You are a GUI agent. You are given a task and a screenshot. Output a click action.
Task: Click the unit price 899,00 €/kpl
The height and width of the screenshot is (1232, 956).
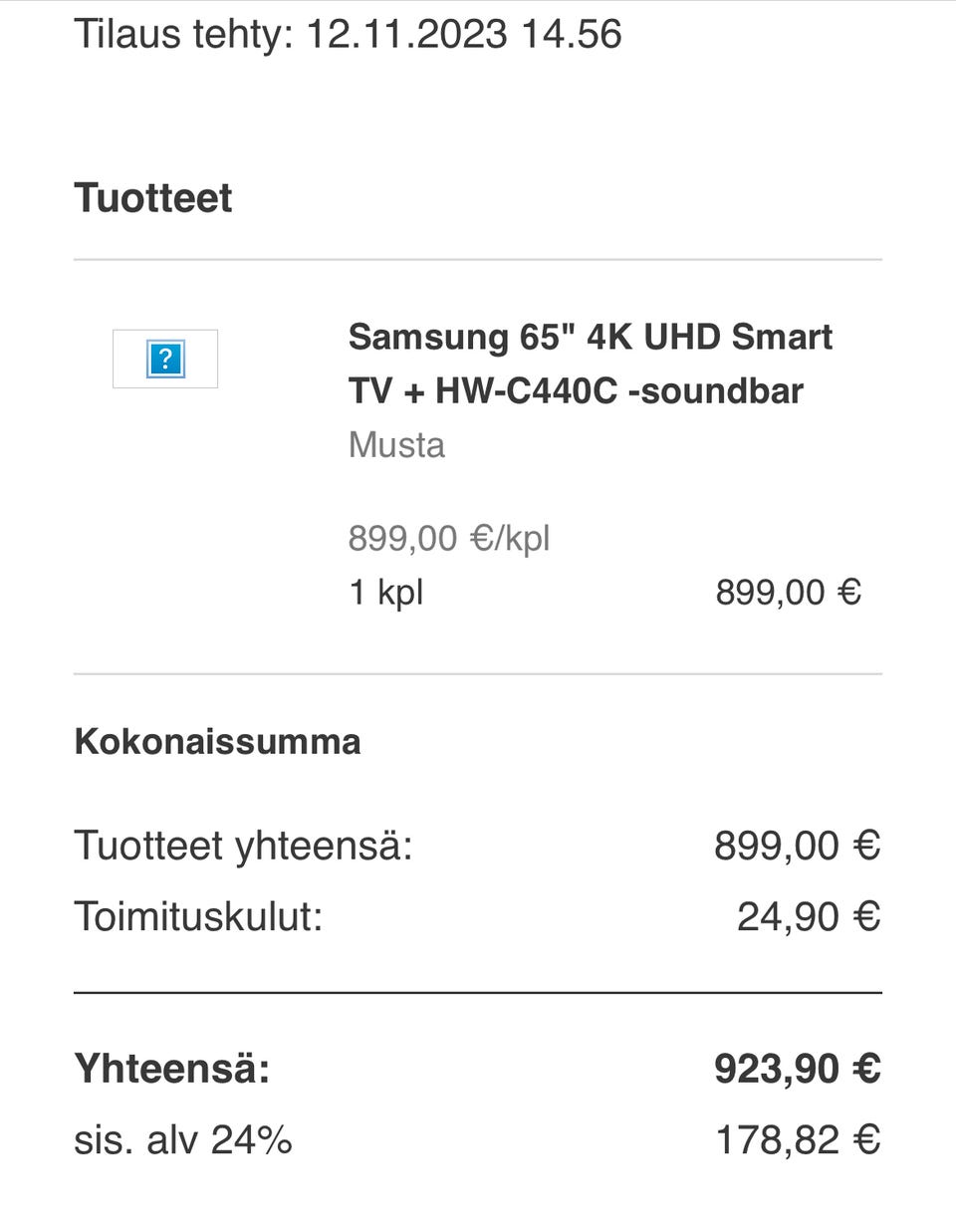(x=448, y=538)
